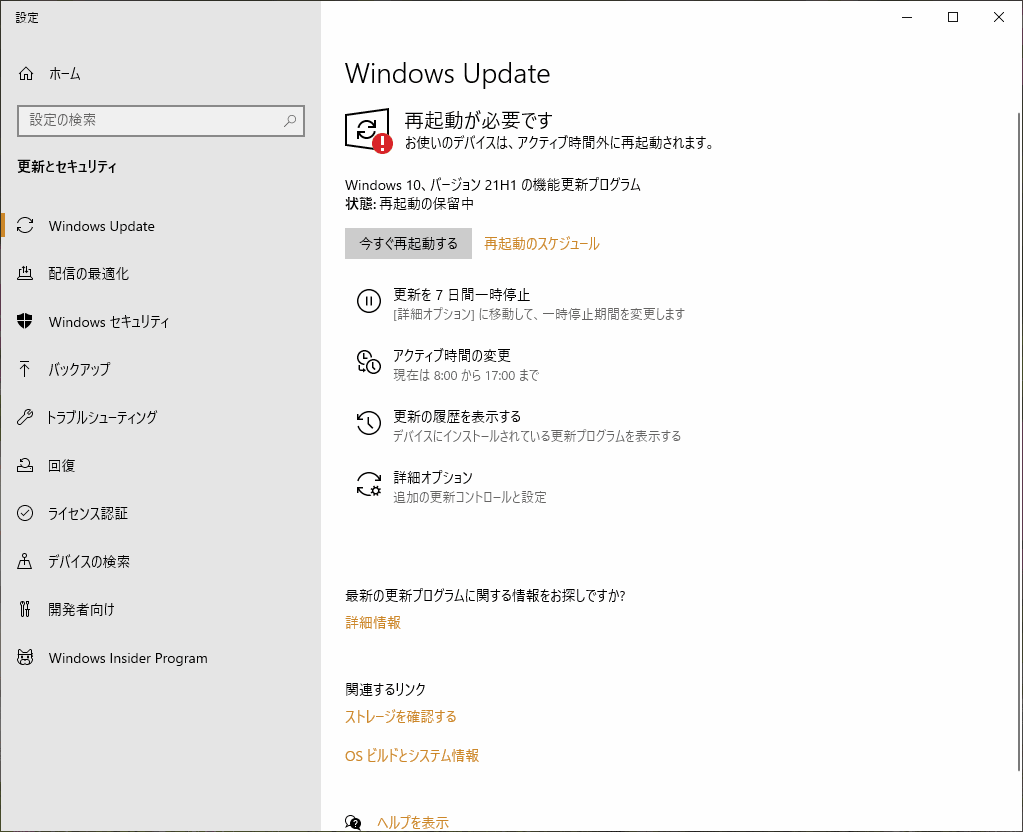This screenshot has width=1023, height=832.
Task: Open the 回復 page
Action: click(160, 465)
